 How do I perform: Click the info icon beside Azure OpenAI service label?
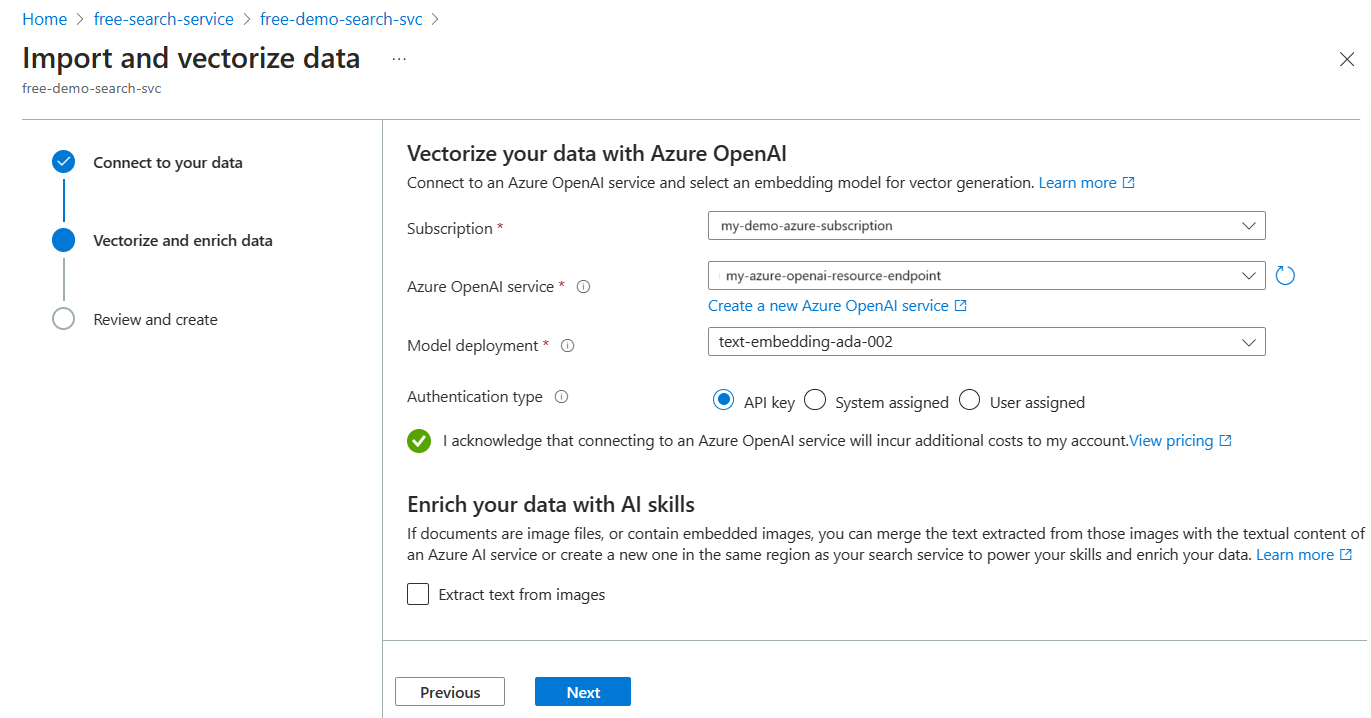click(x=584, y=287)
